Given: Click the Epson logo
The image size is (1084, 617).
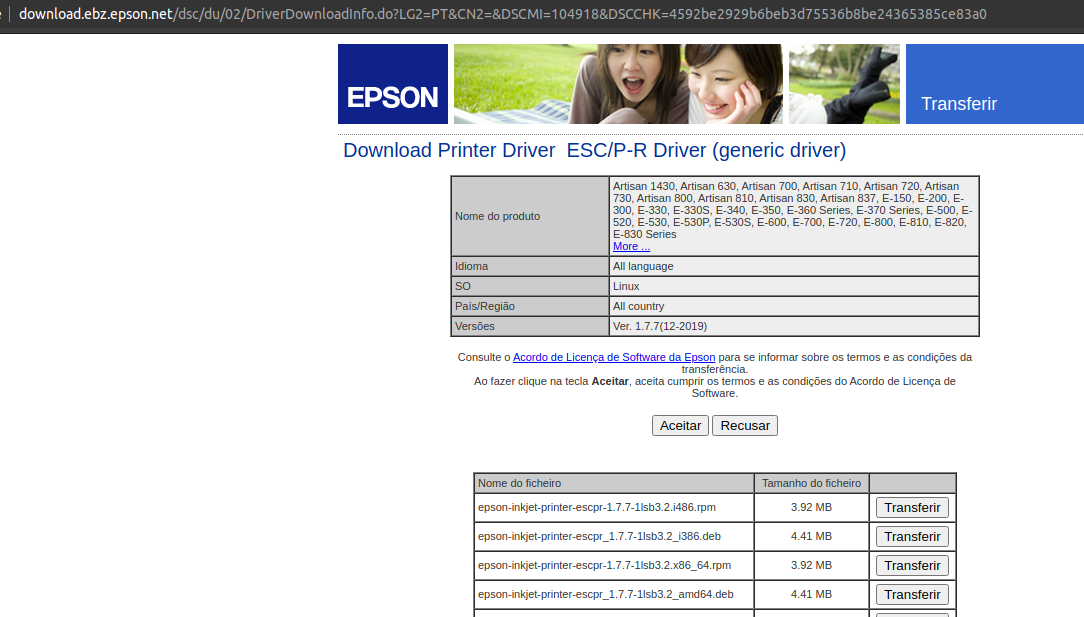Looking at the screenshot, I should (x=393, y=84).
